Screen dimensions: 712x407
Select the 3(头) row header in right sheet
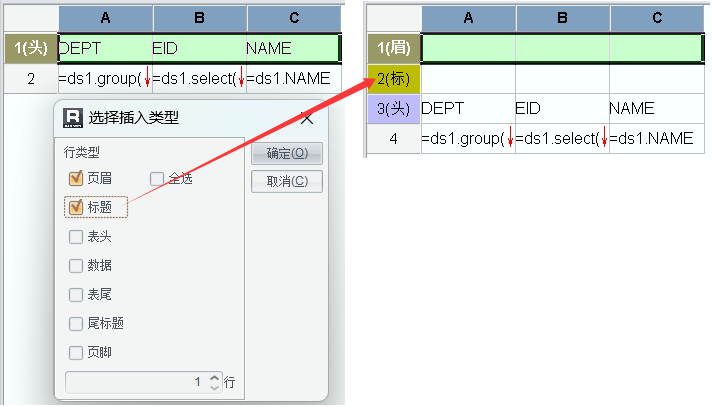(x=394, y=108)
